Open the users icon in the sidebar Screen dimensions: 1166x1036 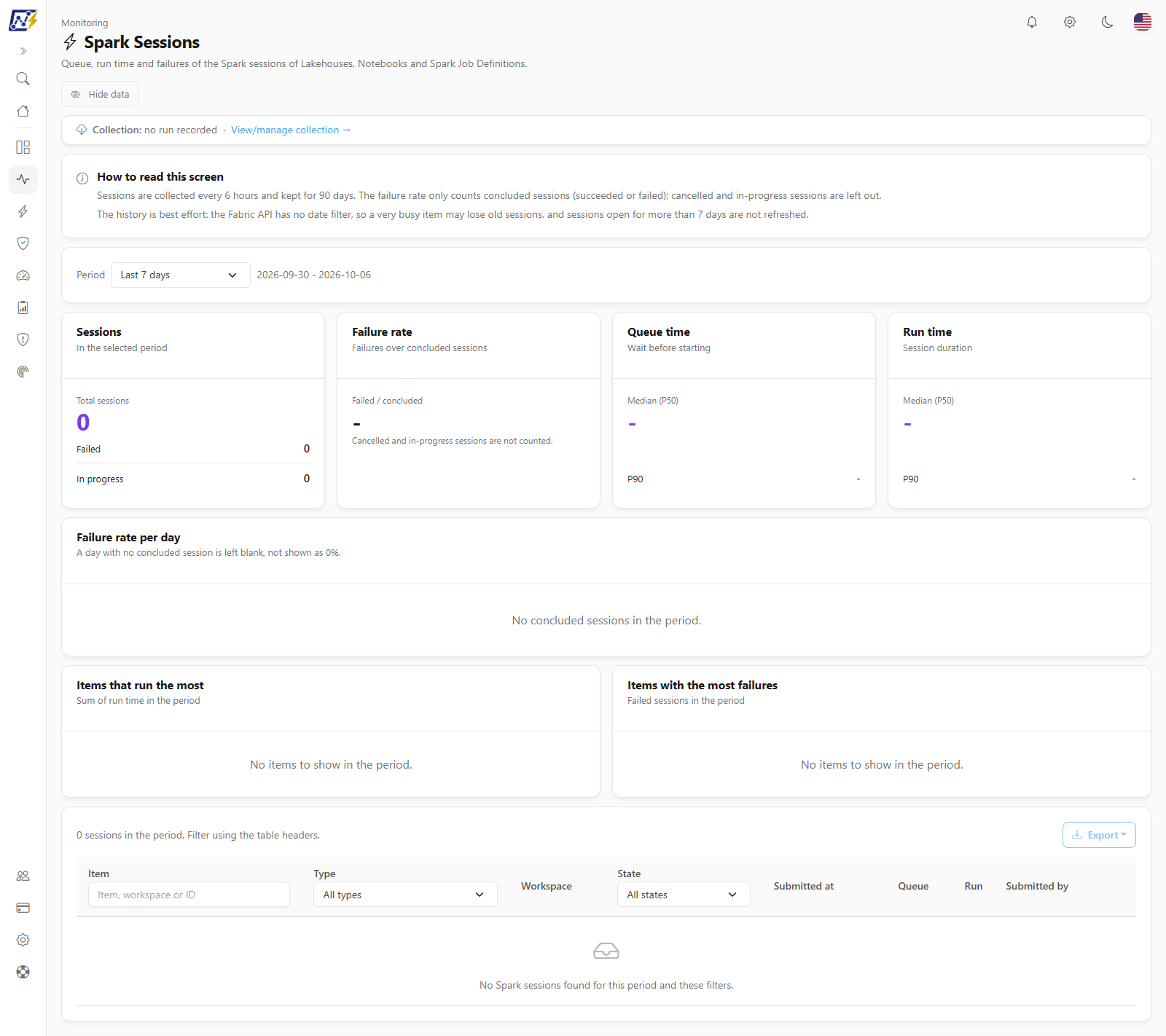[23, 876]
